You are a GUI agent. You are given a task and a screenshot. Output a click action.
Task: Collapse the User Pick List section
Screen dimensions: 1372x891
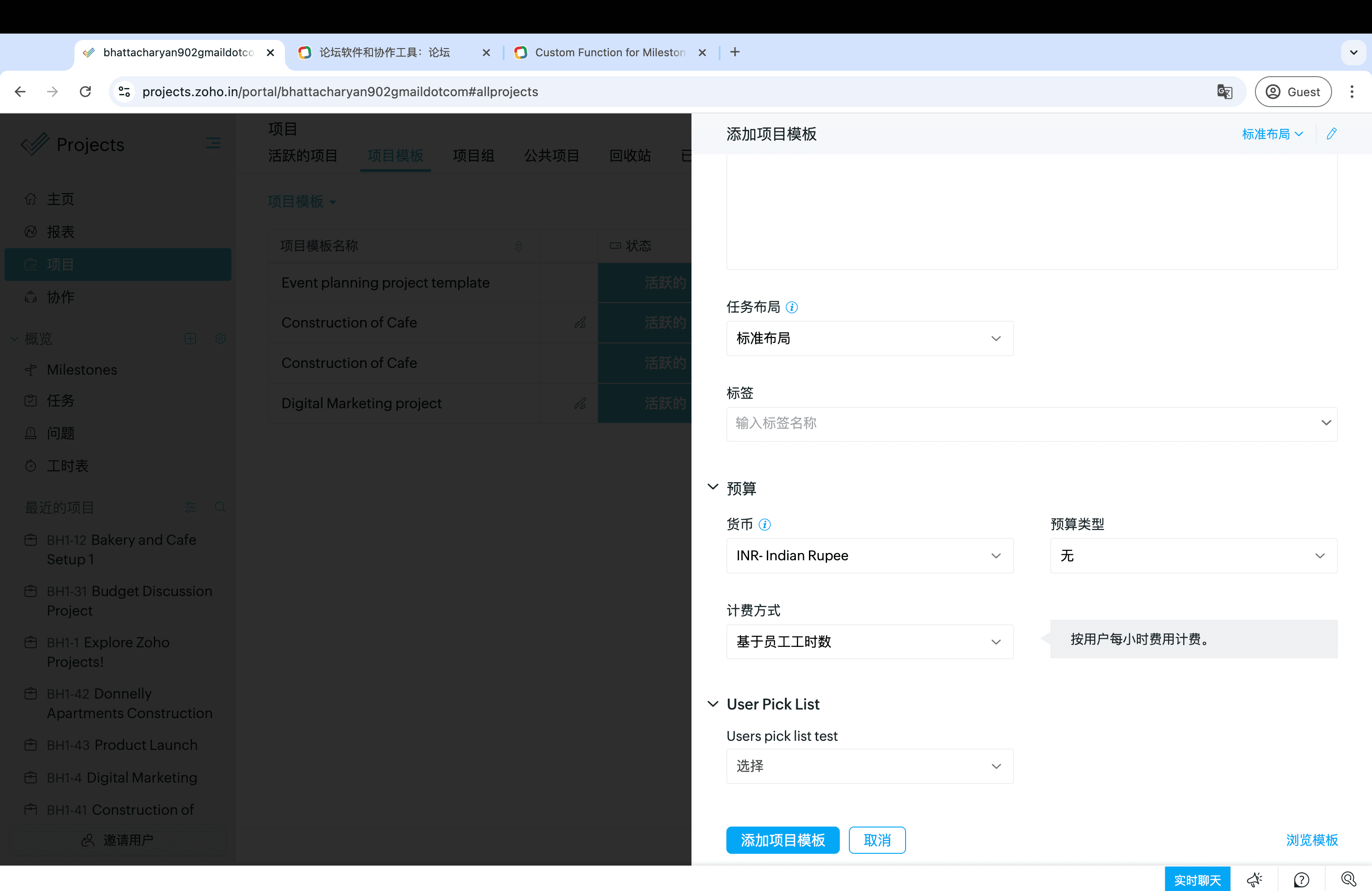click(x=713, y=704)
